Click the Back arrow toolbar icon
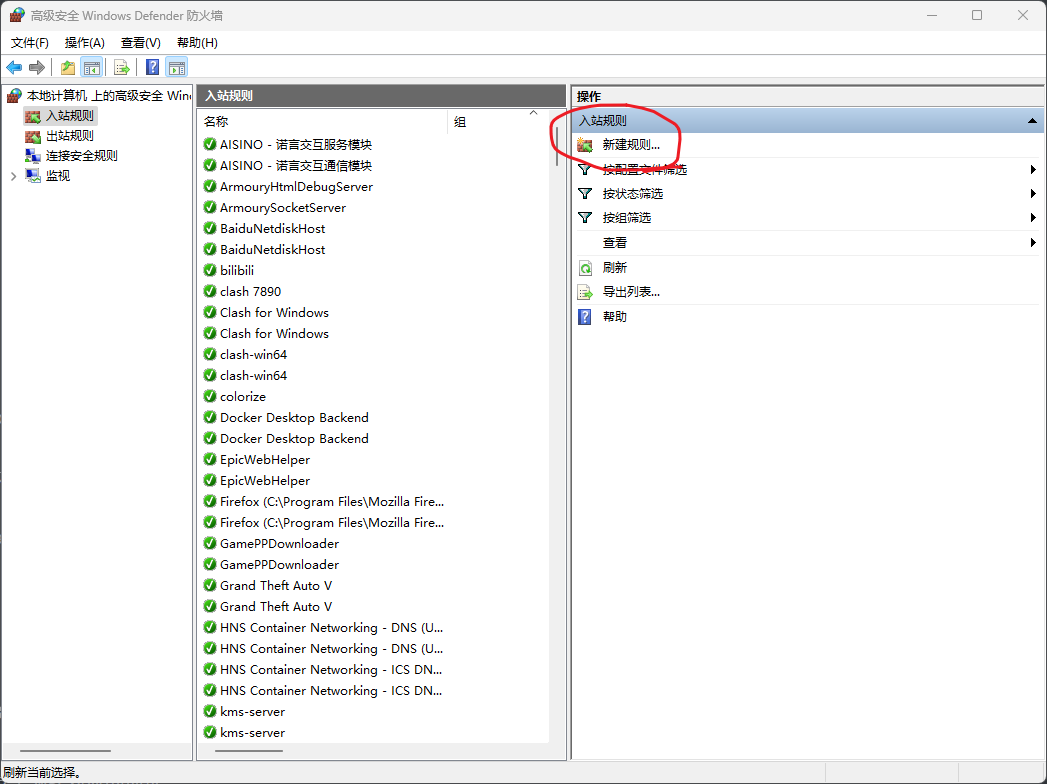The width and height of the screenshot is (1047, 784). click(x=14, y=67)
